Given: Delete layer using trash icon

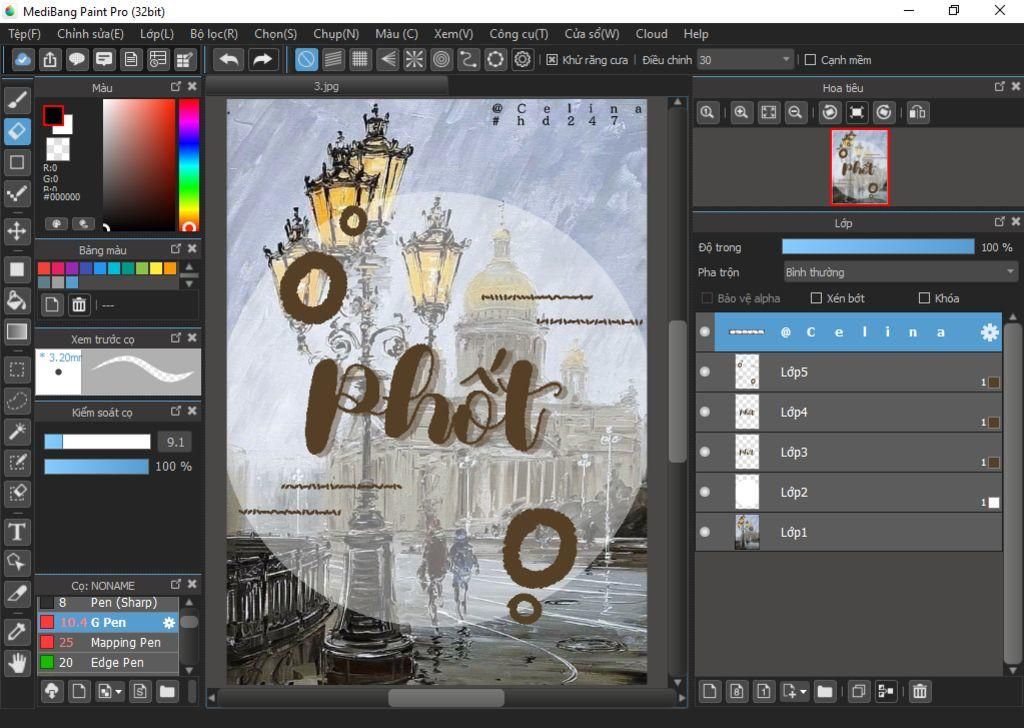Looking at the screenshot, I should point(920,691).
